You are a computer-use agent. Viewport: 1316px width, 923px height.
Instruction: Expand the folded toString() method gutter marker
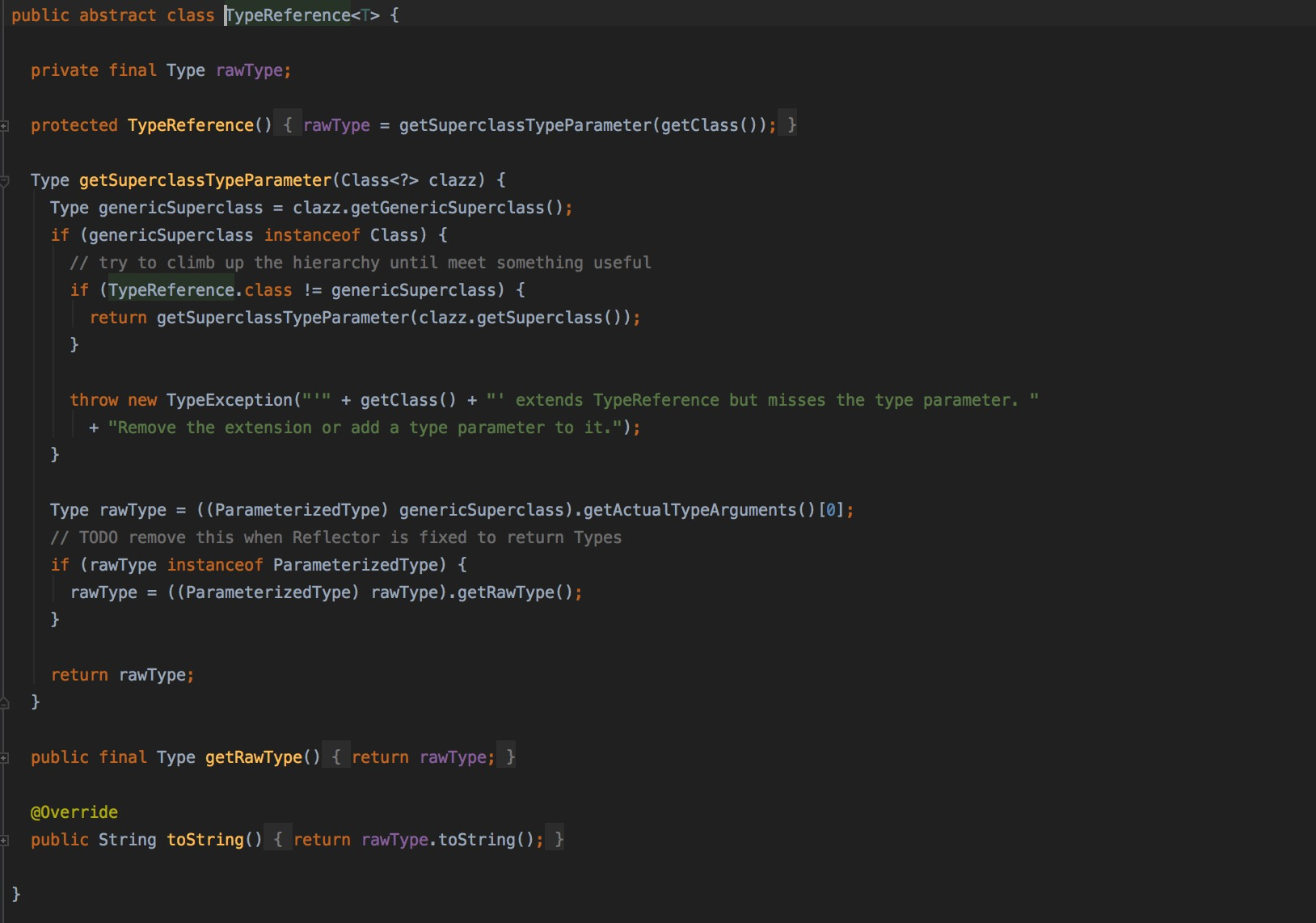[x=4, y=841]
